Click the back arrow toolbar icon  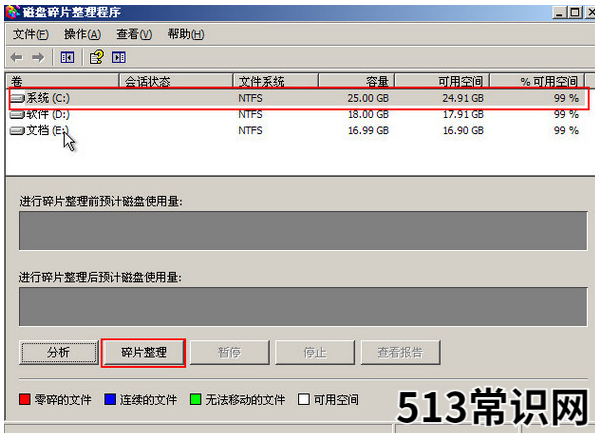(16, 58)
